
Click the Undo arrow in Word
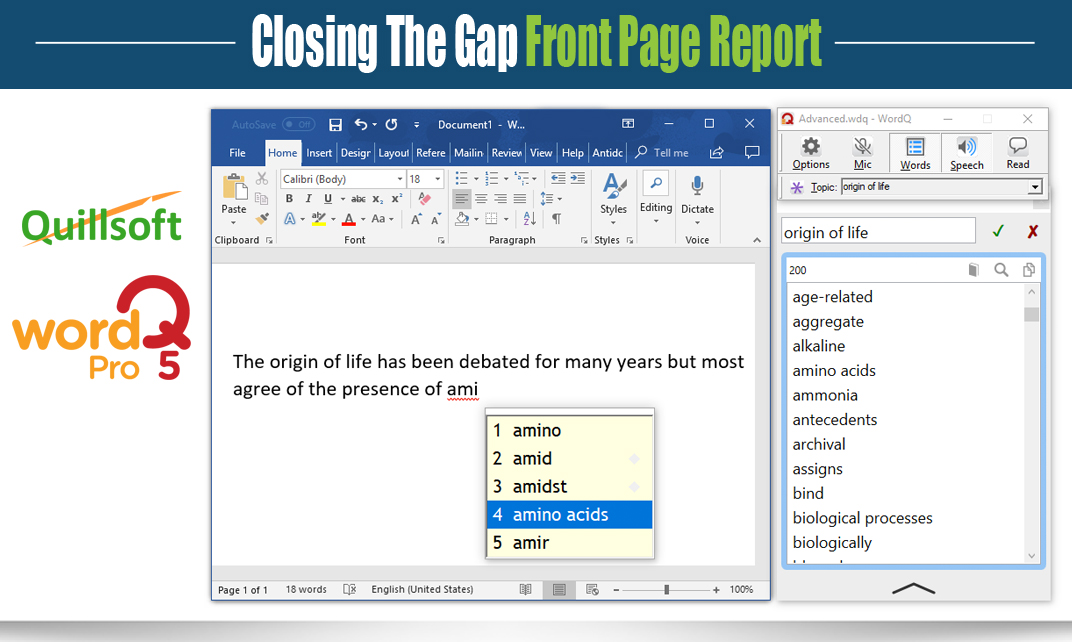[x=361, y=124]
